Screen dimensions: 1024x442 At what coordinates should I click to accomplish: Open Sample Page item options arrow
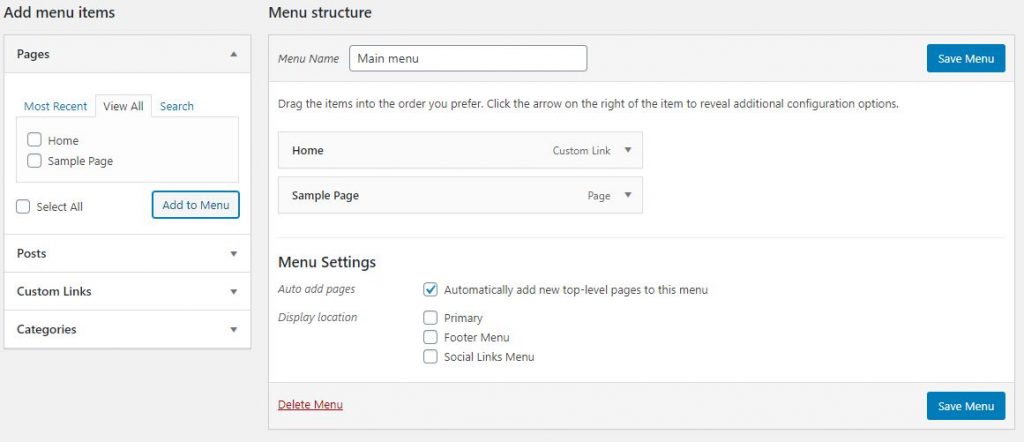pos(628,195)
